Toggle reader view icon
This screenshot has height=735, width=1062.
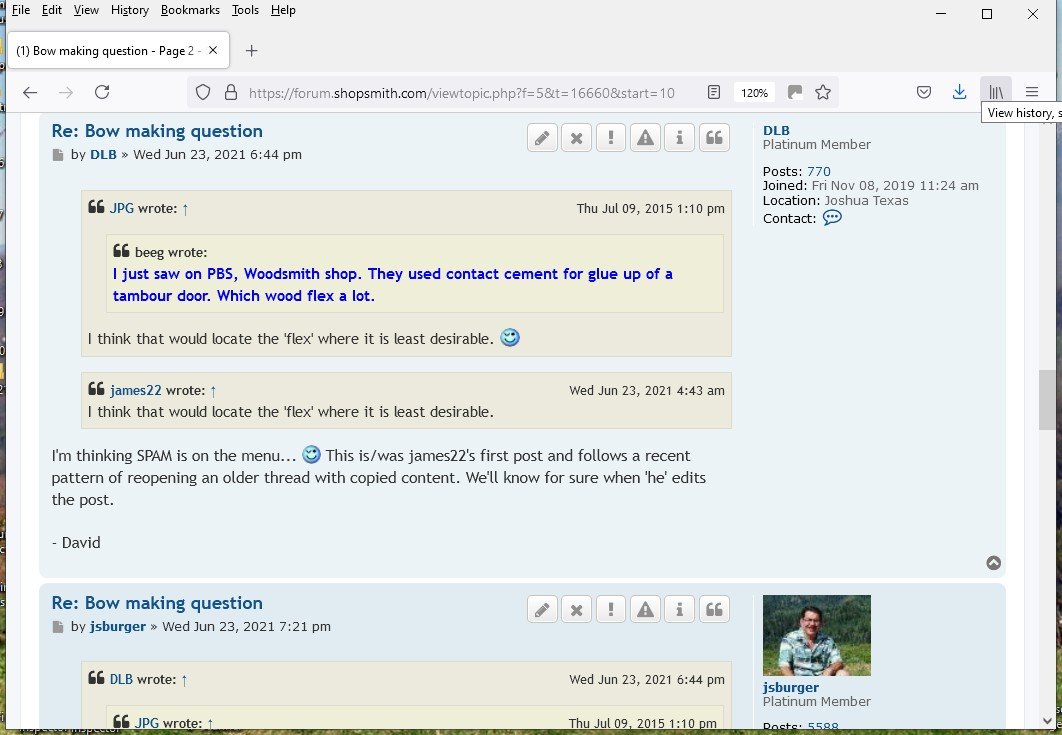[714, 92]
